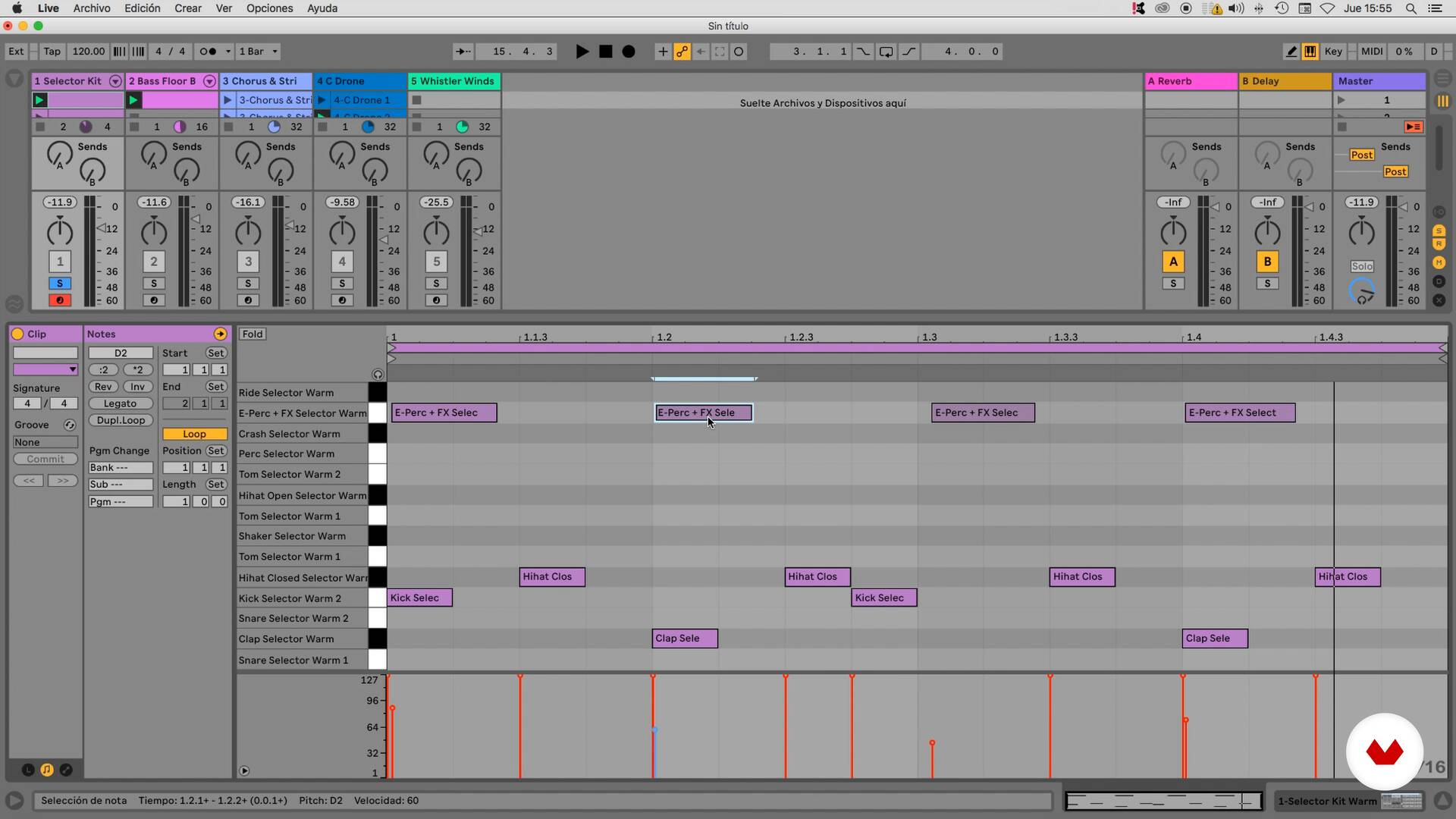Screen dimensions: 1456x819
Task: Open MIDI Map Mode
Action: 1372,52
